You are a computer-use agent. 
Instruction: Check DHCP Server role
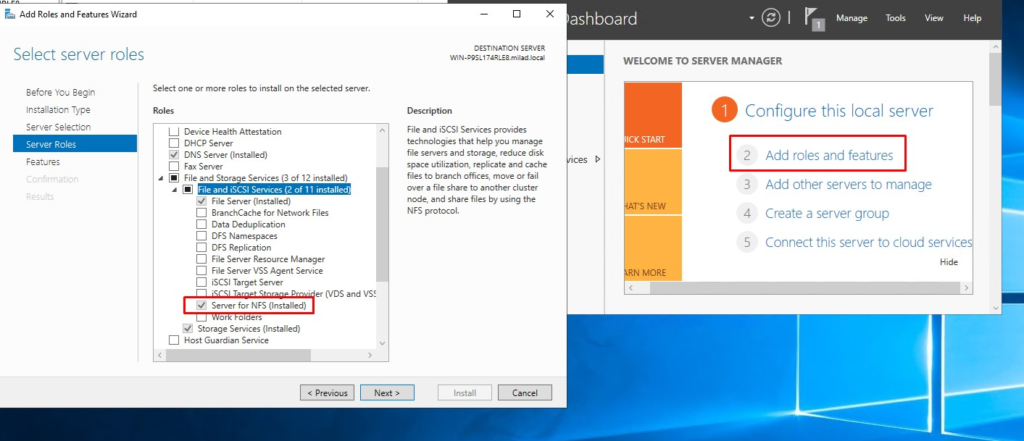click(174, 143)
